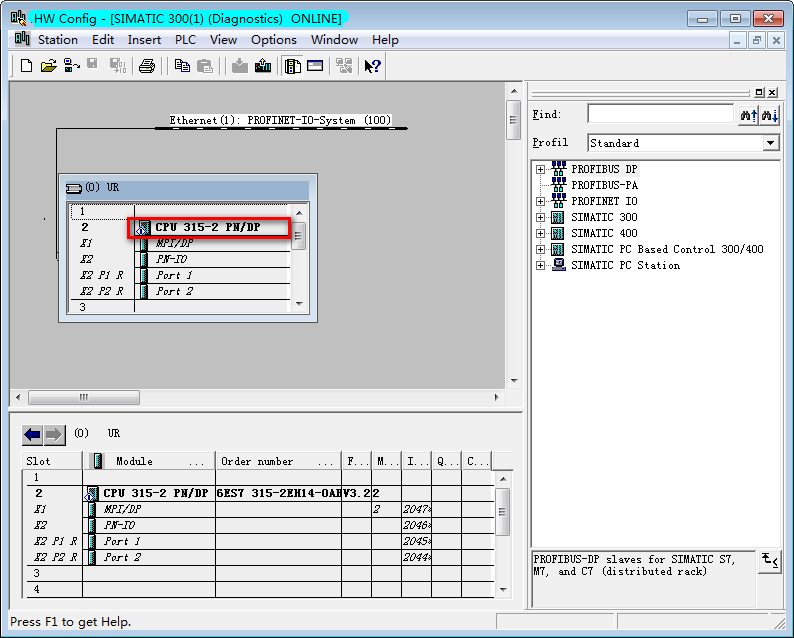Select PROFINET IO catalog entry
The width and height of the screenshot is (794, 638).
(604, 202)
